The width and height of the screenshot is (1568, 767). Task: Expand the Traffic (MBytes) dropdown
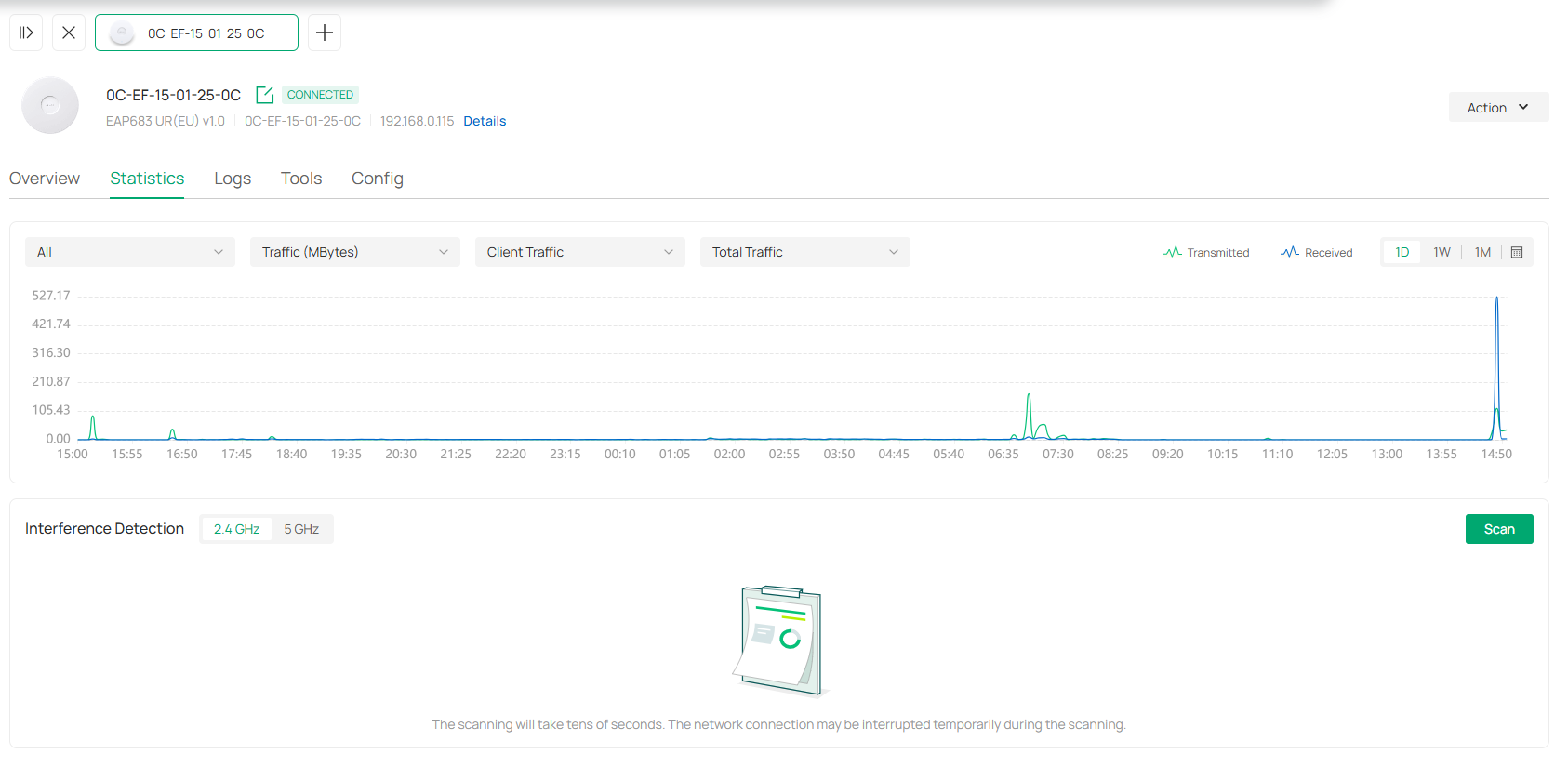(355, 252)
